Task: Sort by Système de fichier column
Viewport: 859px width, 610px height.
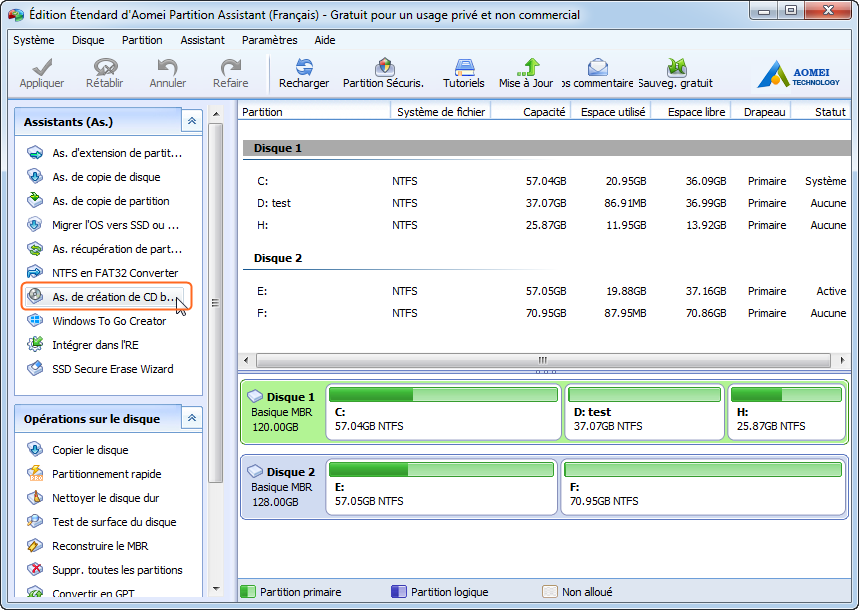Action: [x=440, y=112]
